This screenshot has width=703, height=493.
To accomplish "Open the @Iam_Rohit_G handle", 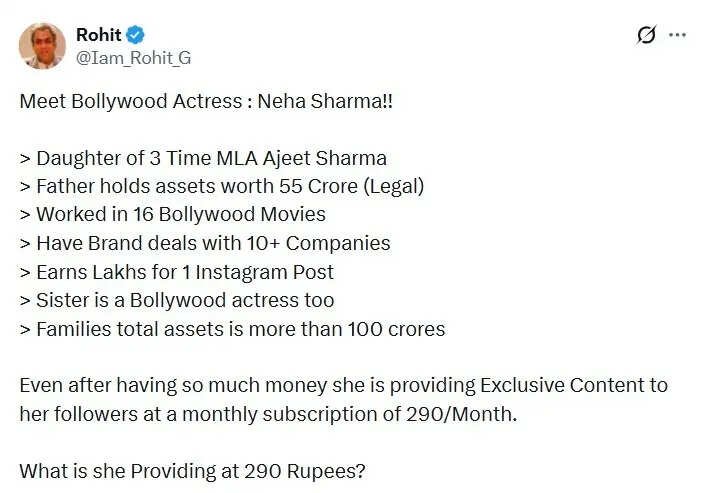I will (x=133, y=57).
